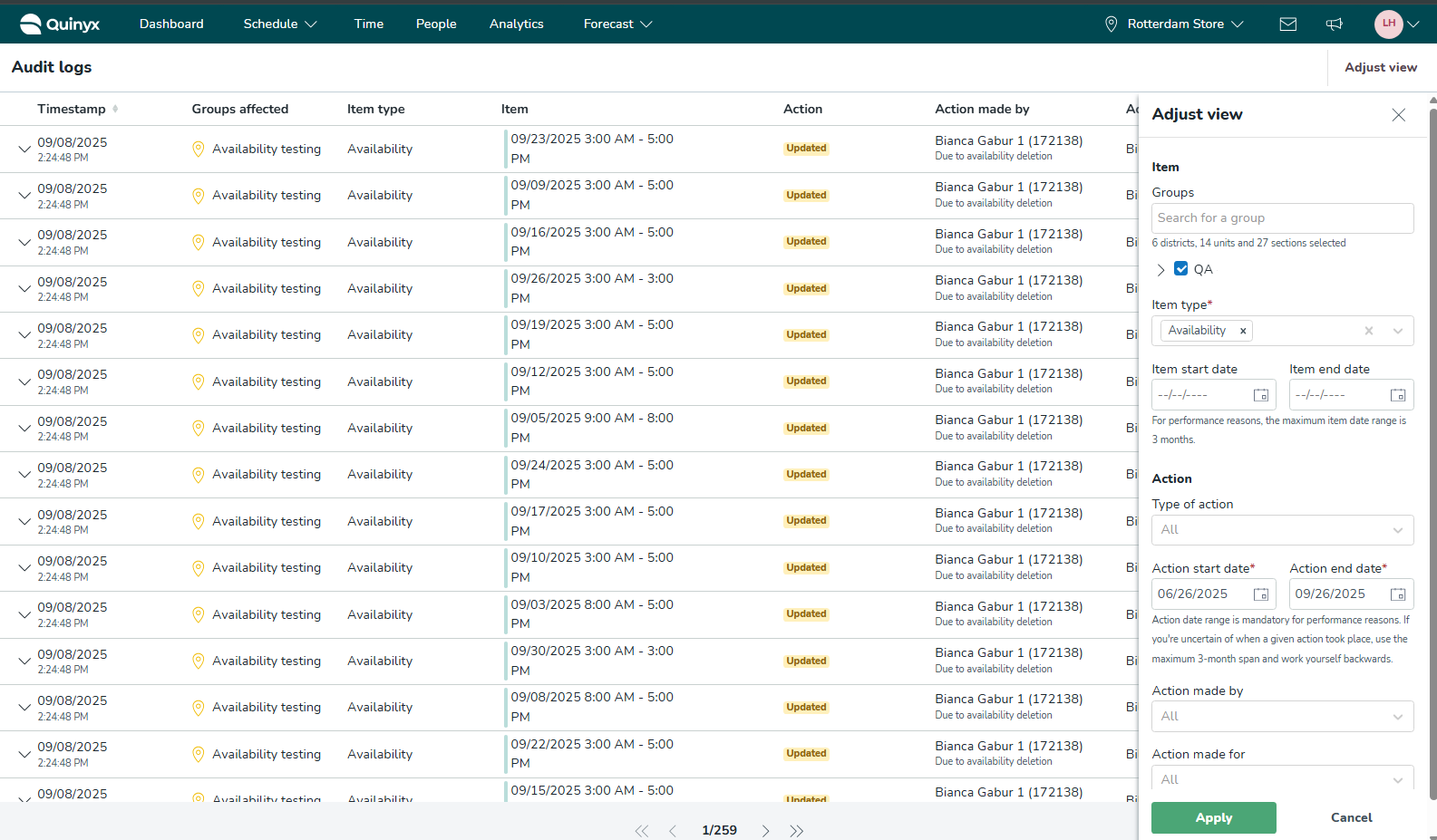
Task: Click the Adjust view button in header
Action: [1381, 68]
